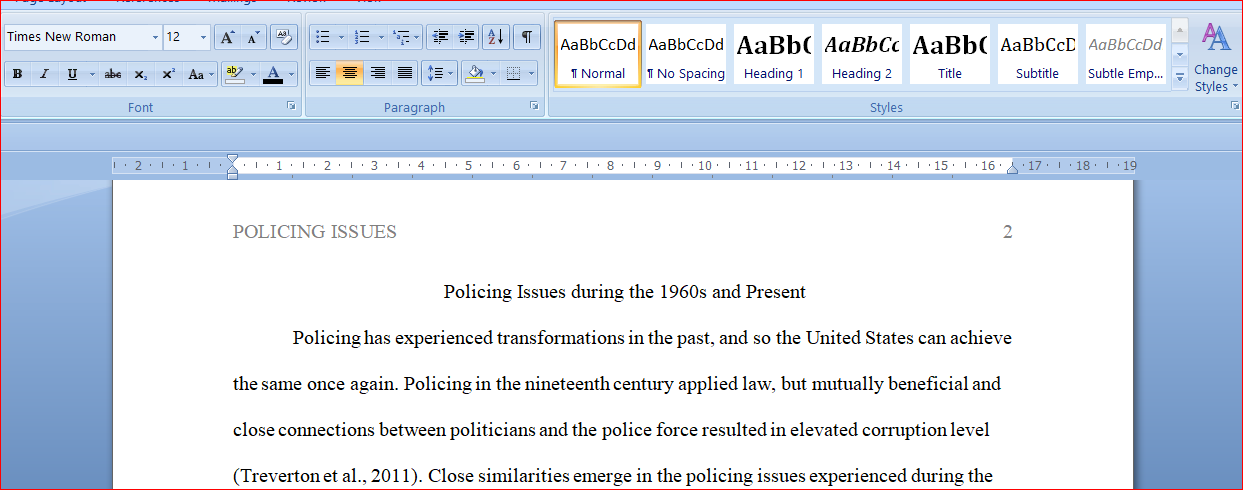
Task: Apply the Normal style
Action: [598, 54]
